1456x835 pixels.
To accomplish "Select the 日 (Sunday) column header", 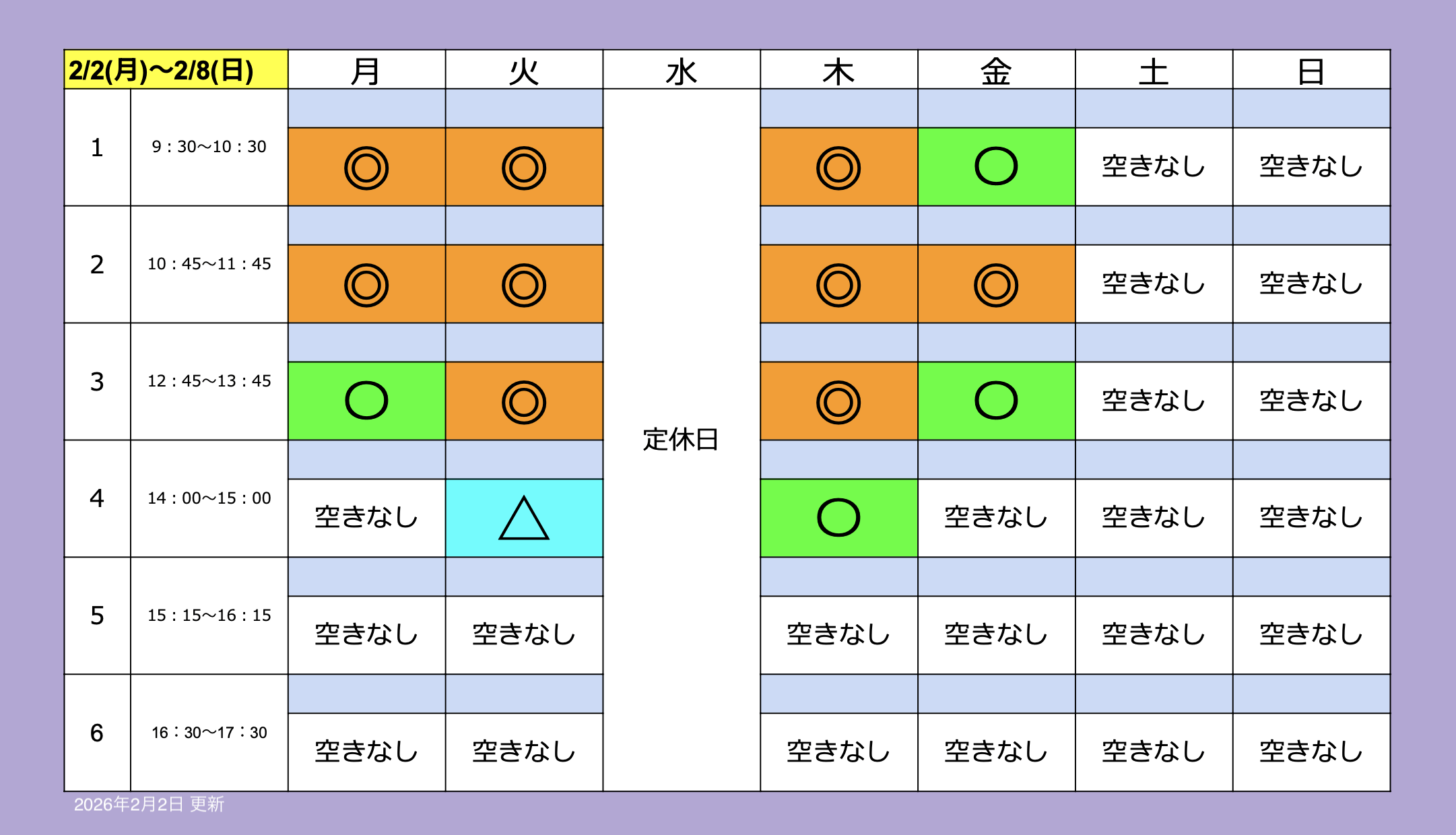I will (x=1311, y=70).
